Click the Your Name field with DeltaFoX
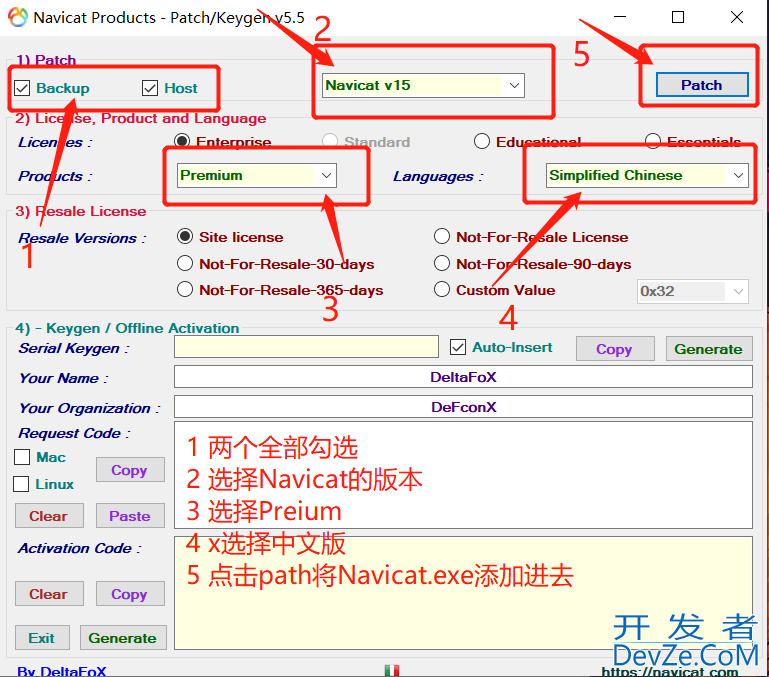The height and width of the screenshot is (677, 769). pyautogui.click(x=463, y=377)
